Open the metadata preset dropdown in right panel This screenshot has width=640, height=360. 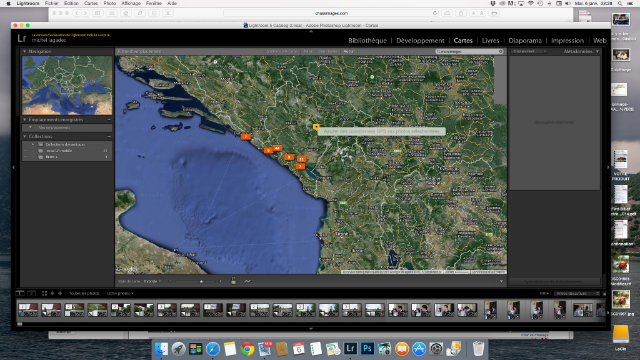click(x=529, y=51)
